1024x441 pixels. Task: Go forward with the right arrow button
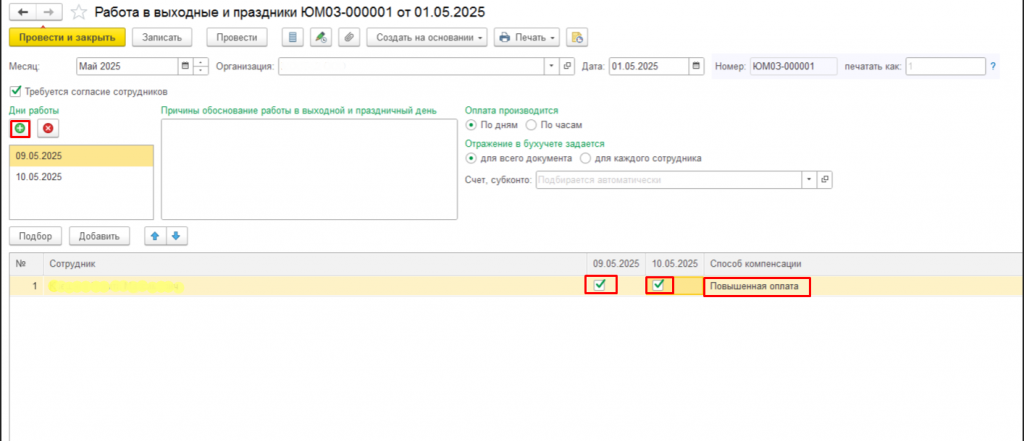click(x=50, y=12)
